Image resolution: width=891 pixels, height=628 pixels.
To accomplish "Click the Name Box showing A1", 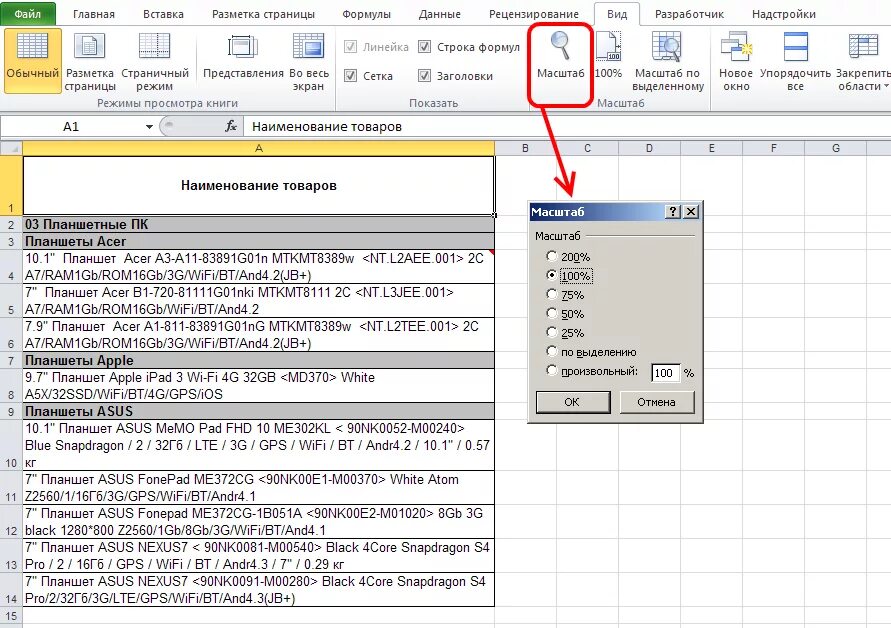I will [x=72, y=126].
